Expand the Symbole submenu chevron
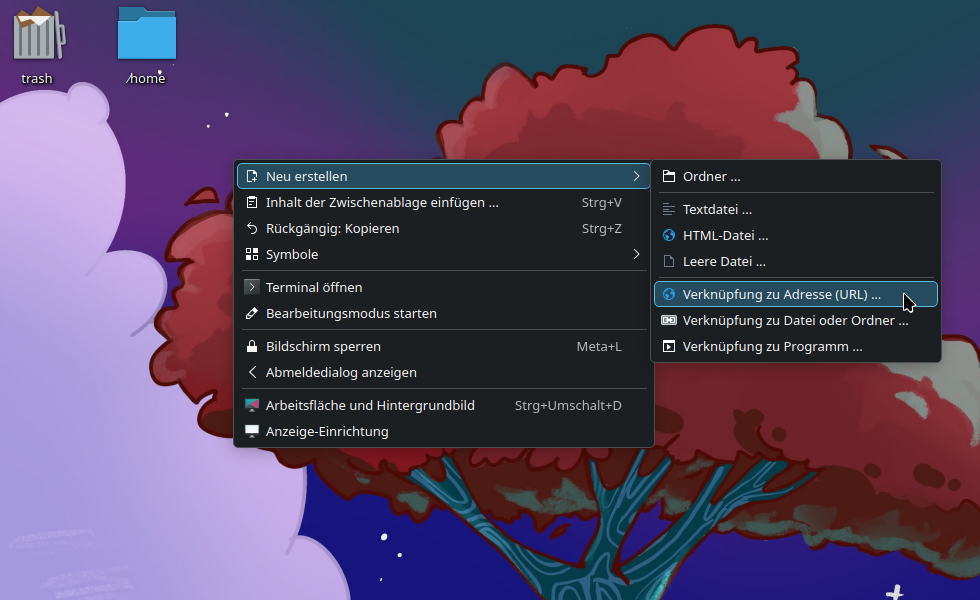 click(637, 254)
